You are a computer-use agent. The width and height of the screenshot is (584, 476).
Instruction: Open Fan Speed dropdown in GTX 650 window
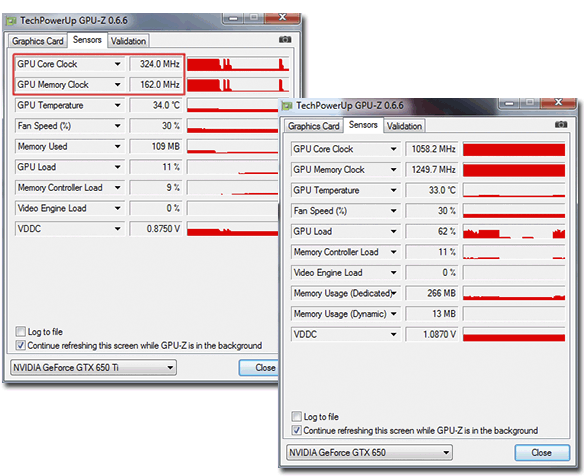393,211
